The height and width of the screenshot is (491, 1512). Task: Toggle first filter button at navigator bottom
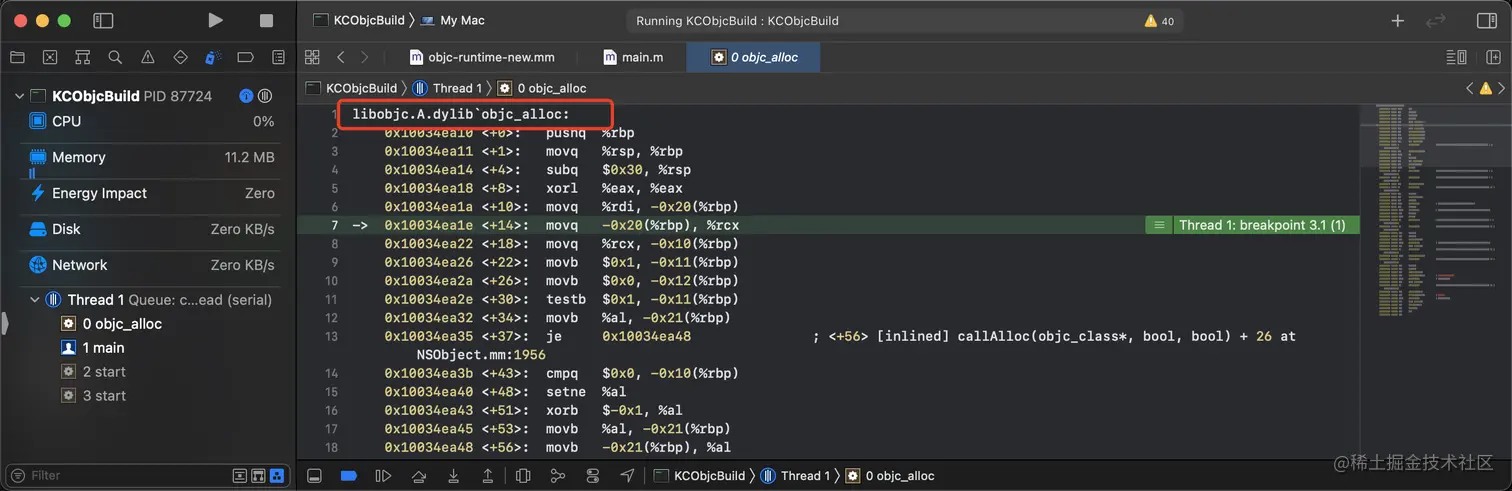tap(240, 476)
